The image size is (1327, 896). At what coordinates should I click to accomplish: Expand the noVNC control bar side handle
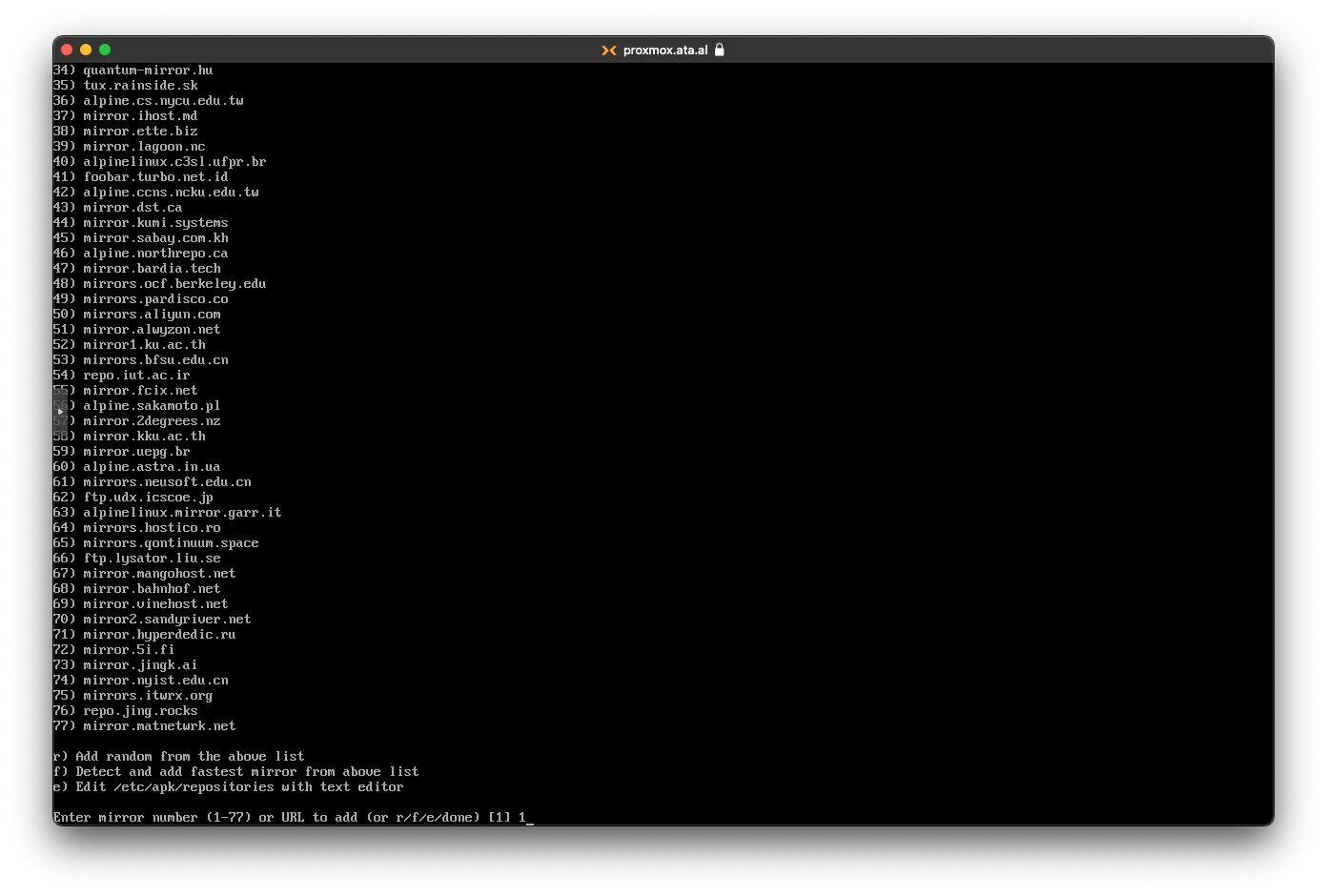(60, 412)
